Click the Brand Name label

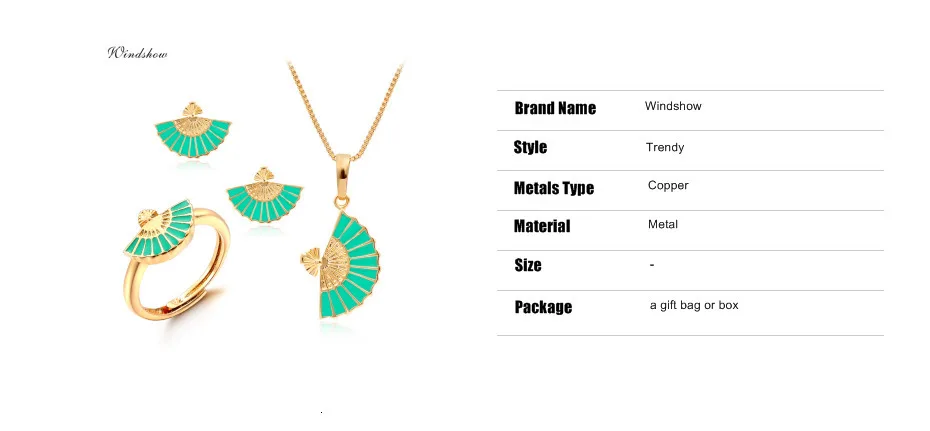pyautogui.click(x=555, y=108)
